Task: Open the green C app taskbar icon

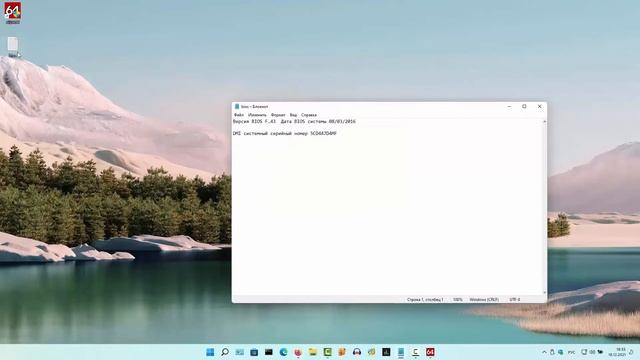Action: point(327,352)
